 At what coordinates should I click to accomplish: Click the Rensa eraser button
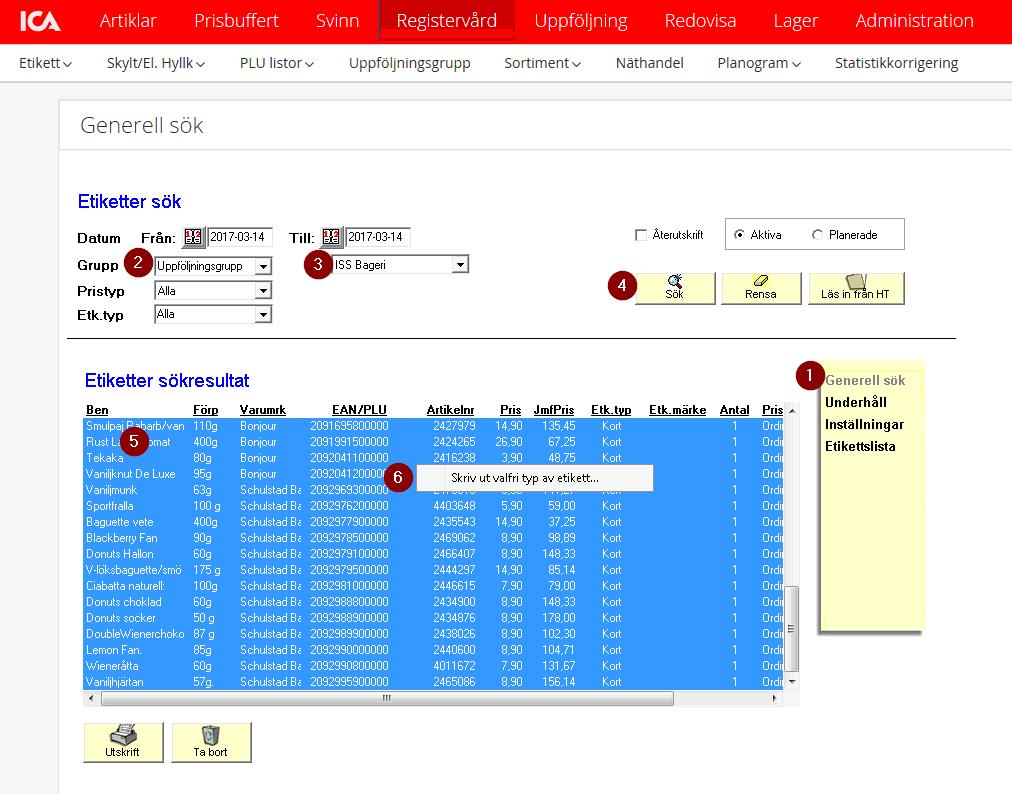point(761,288)
